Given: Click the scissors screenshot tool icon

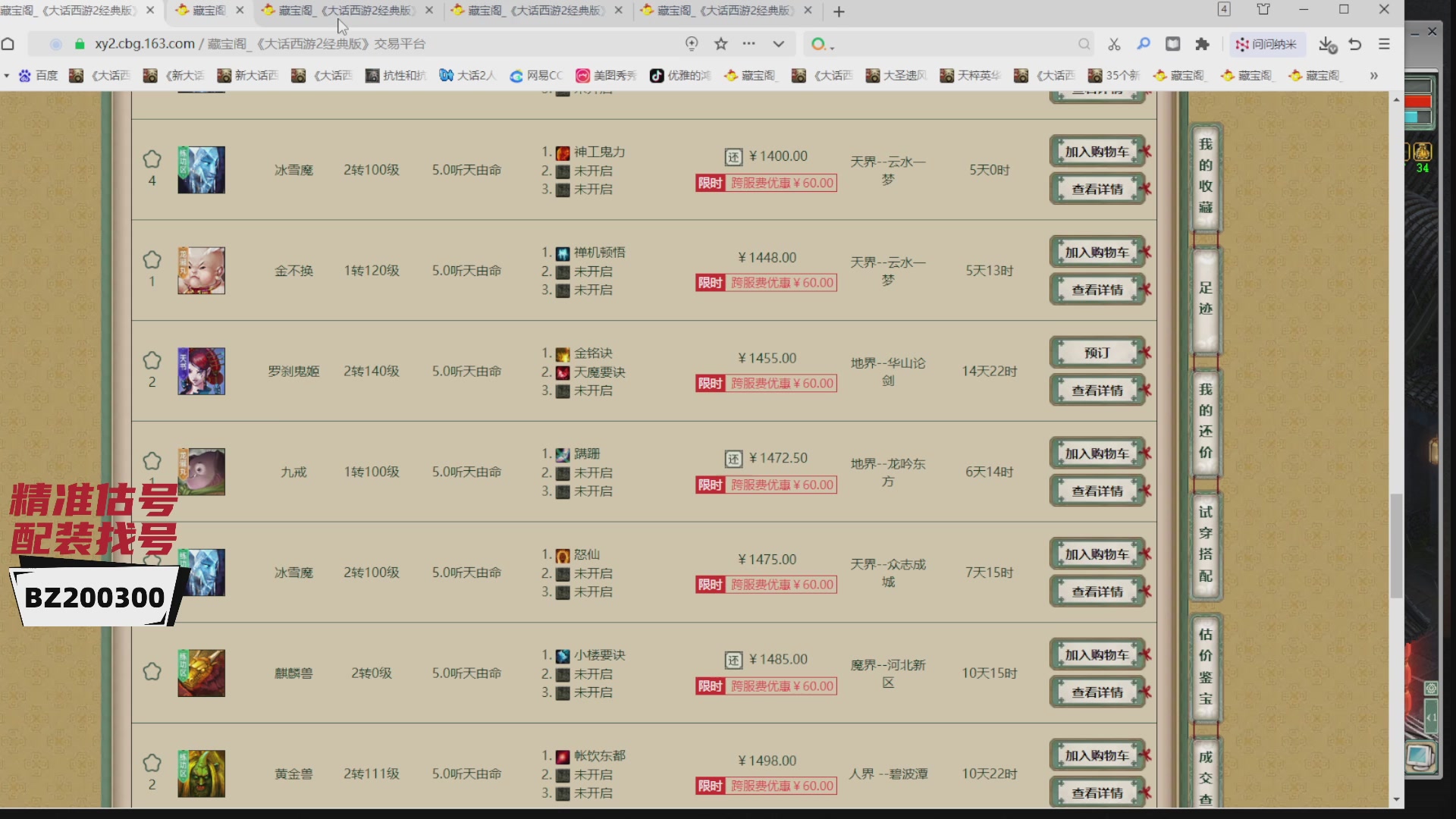Looking at the screenshot, I should [x=1114, y=44].
